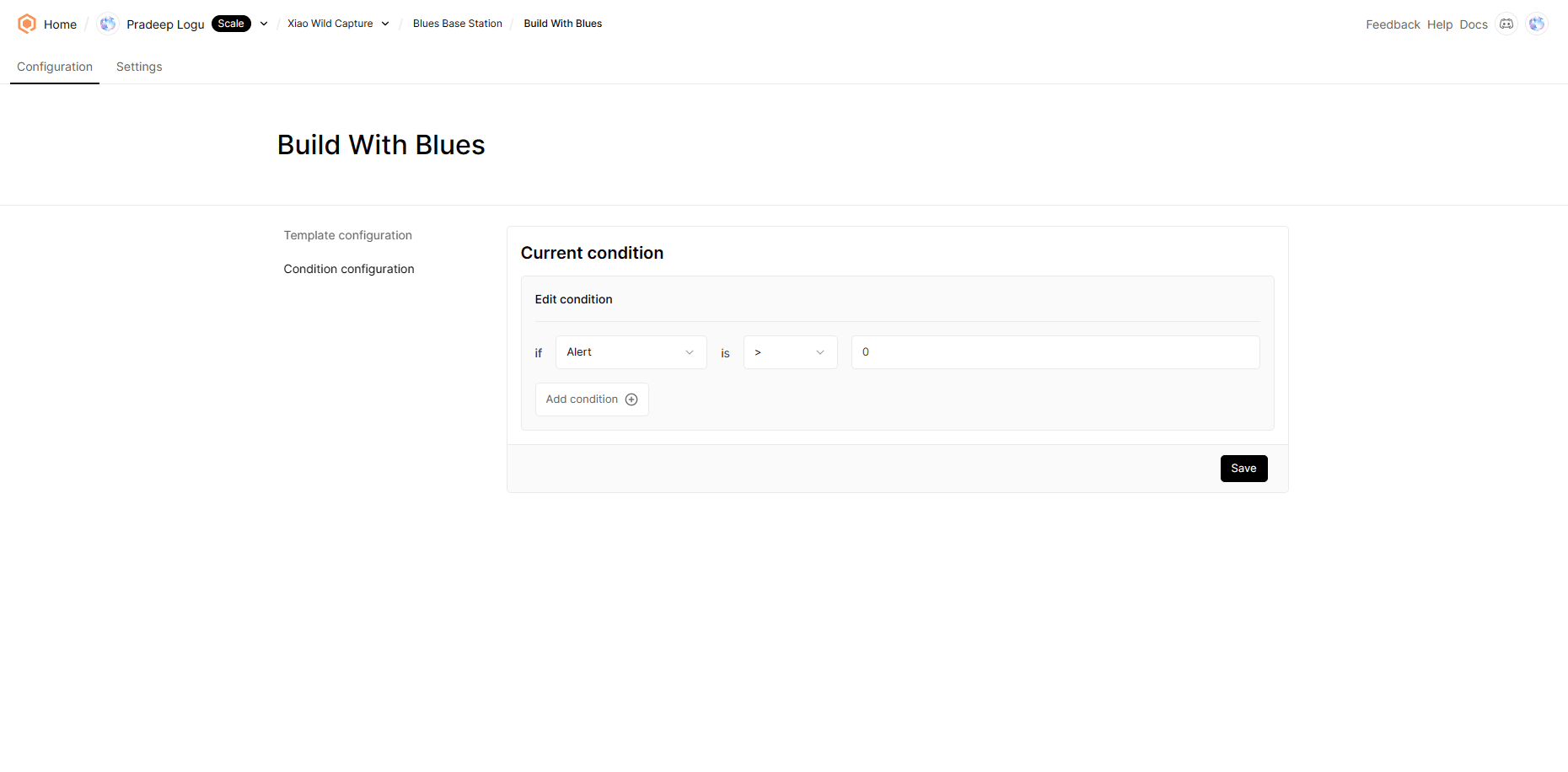This screenshot has width=1568, height=772.
Task: Expand the organization switcher chevron
Action: [x=264, y=24]
